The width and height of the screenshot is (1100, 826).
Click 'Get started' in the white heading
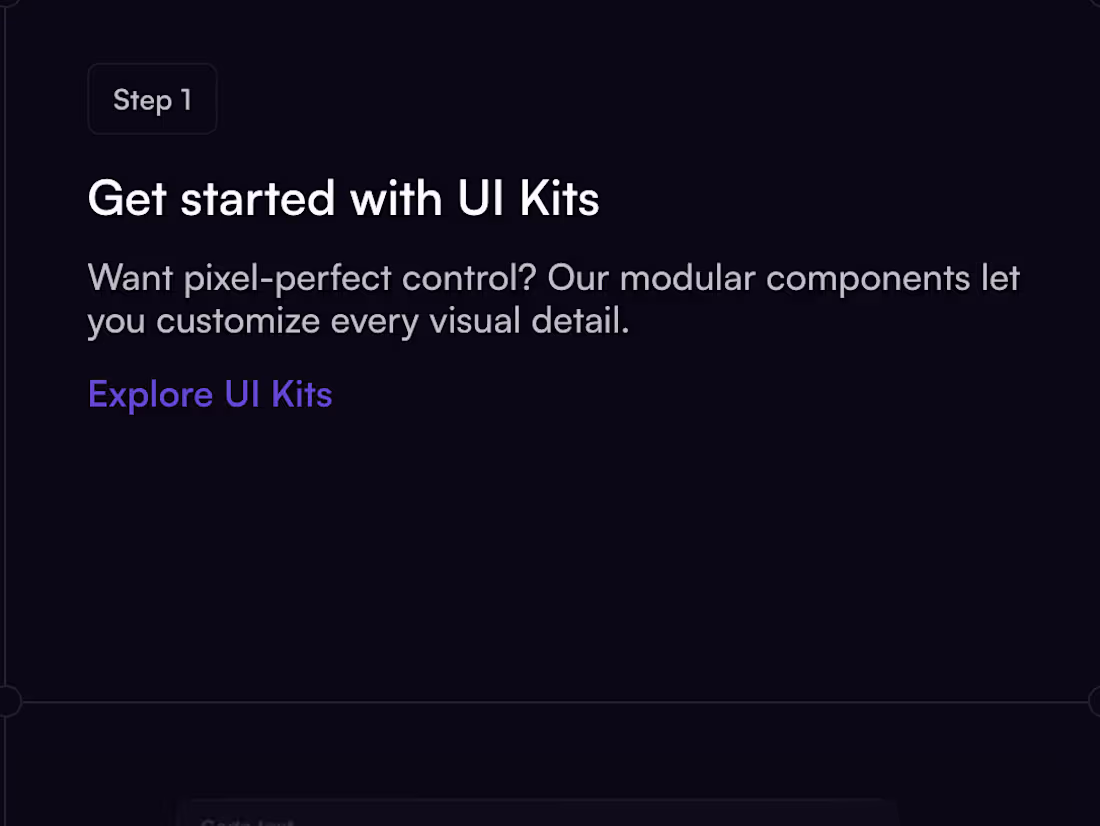(211, 198)
